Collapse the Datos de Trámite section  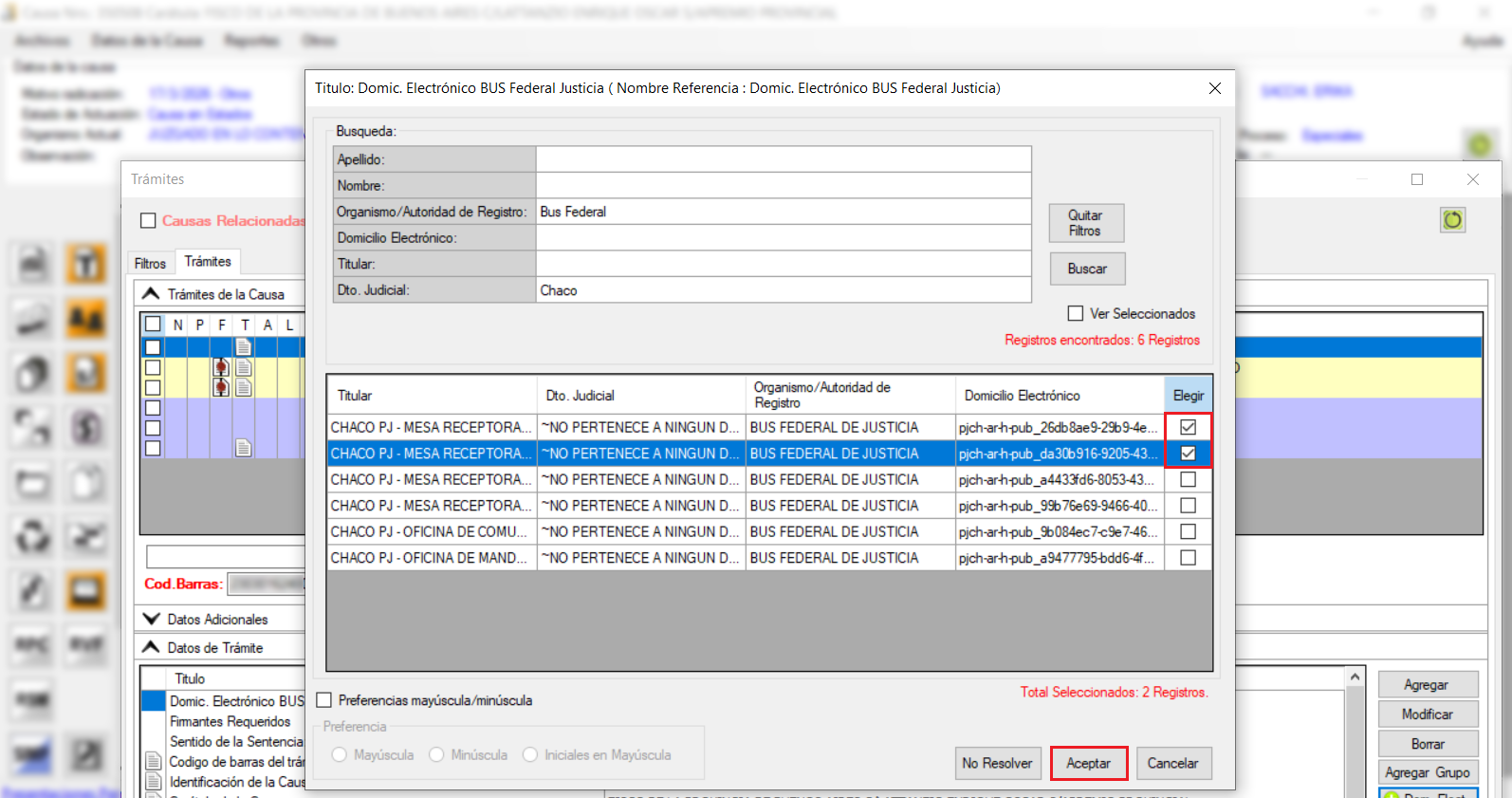[152, 647]
